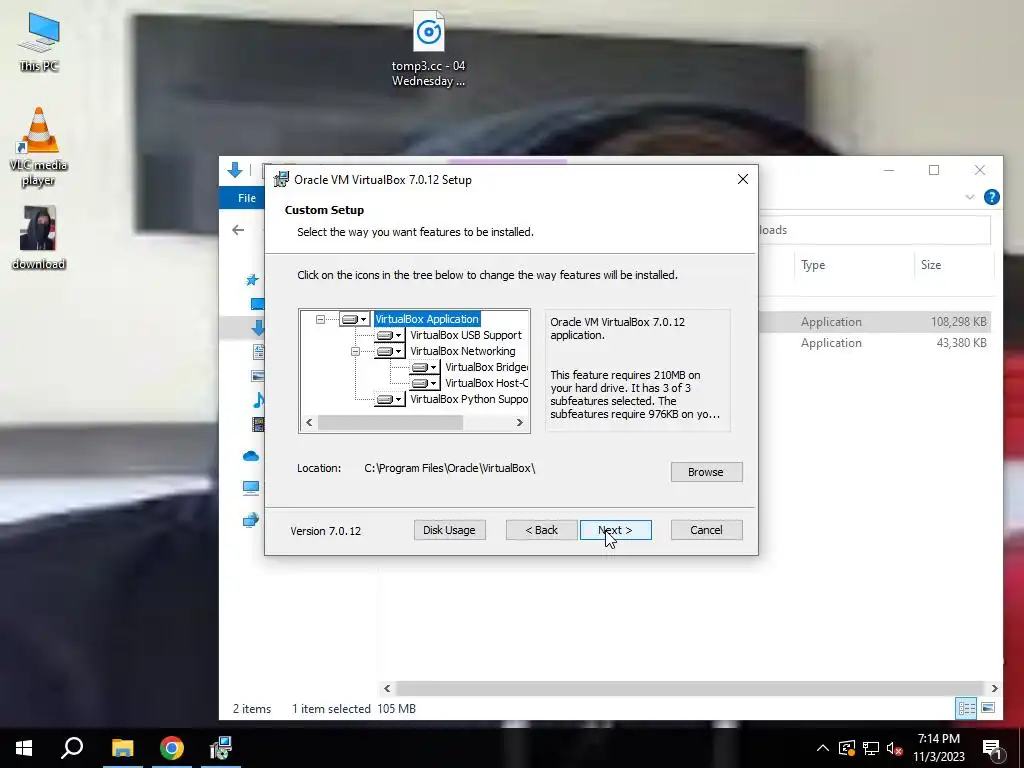Select the download image on the desktop
The image size is (1024, 768).
click(x=39, y=238)
